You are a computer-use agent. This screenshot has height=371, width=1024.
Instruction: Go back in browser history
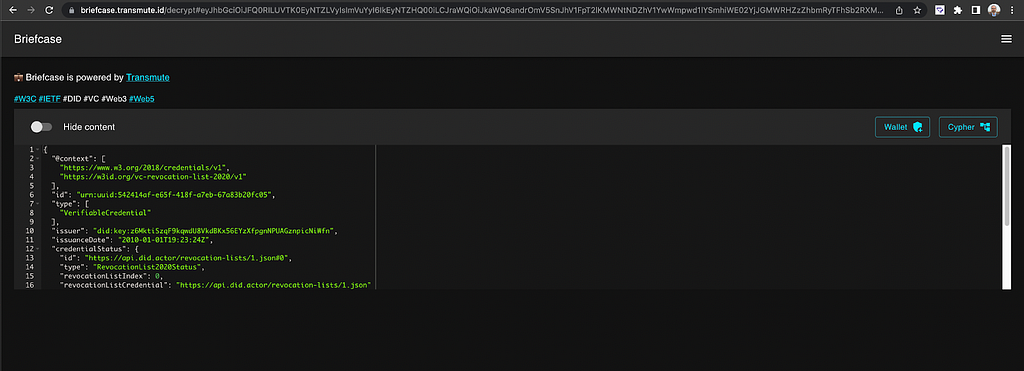click(12, 10)
